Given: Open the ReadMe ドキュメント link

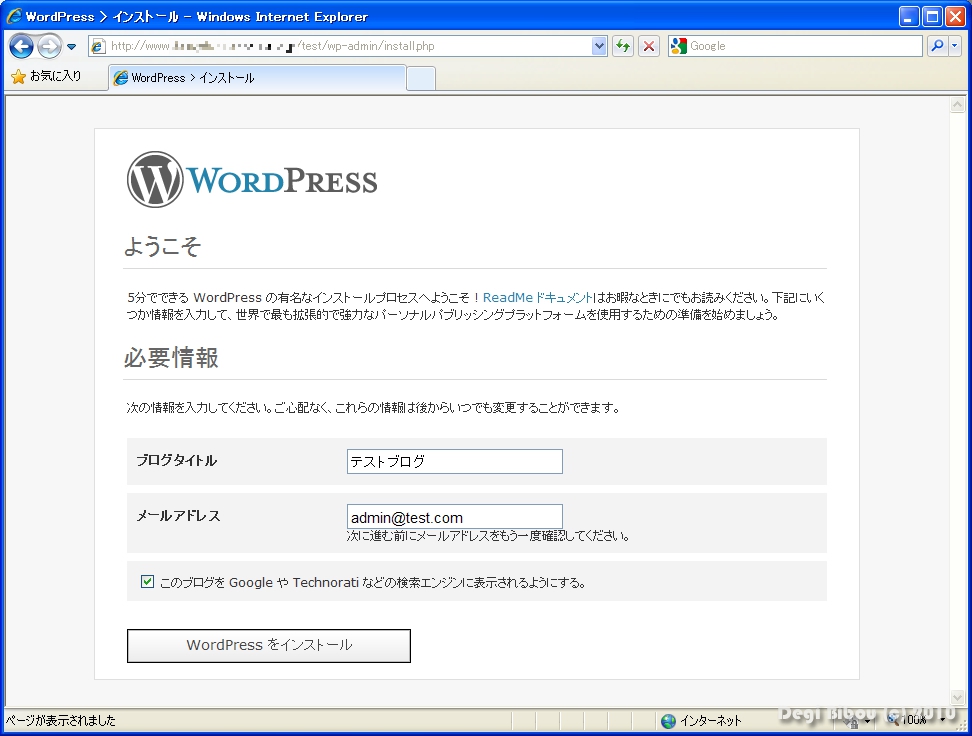Looking at the screenshot, I should (x=538, y=298).
